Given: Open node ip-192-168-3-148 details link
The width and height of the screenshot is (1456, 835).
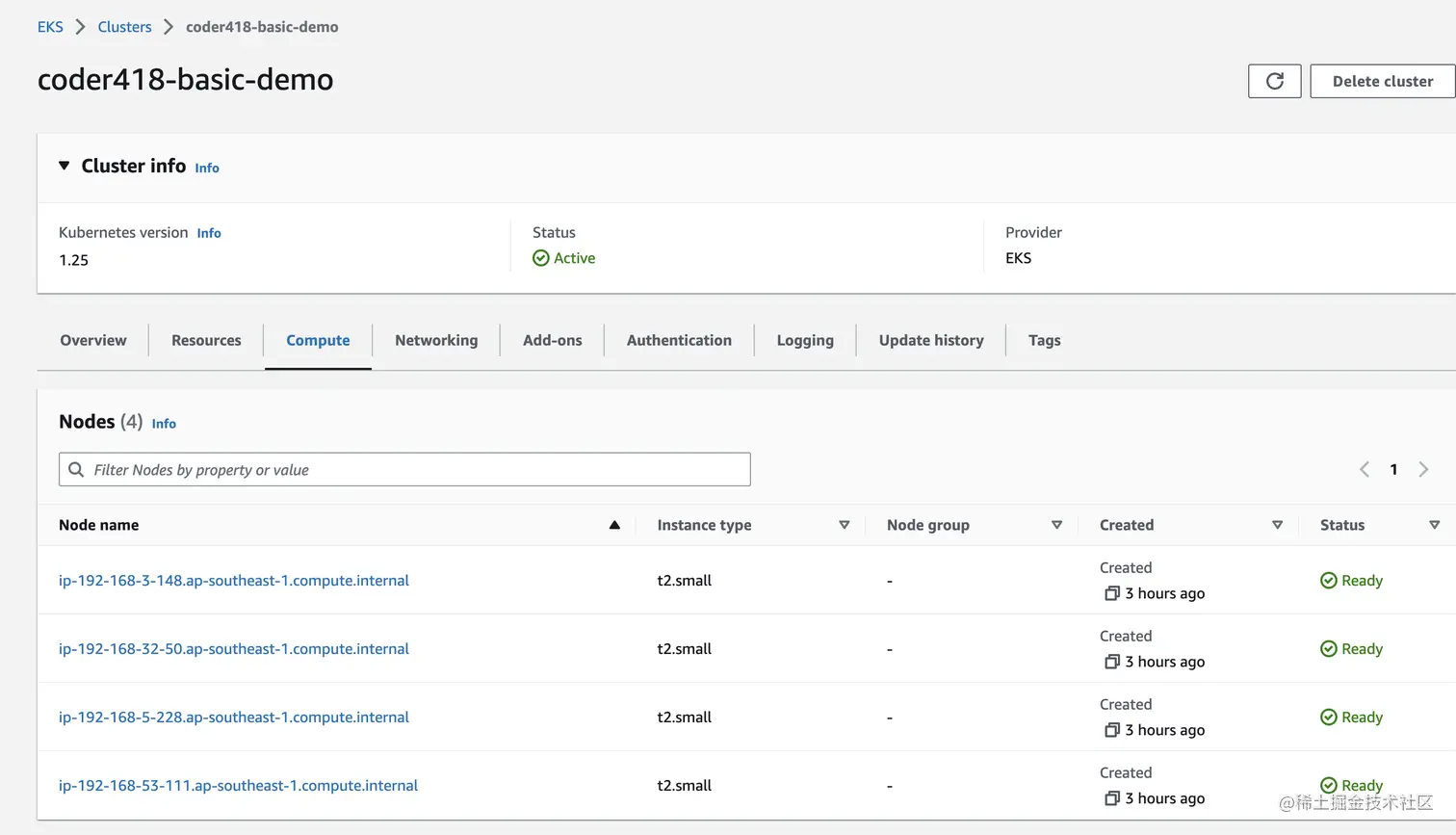Looking at the screenshot, I should [234, 581].
